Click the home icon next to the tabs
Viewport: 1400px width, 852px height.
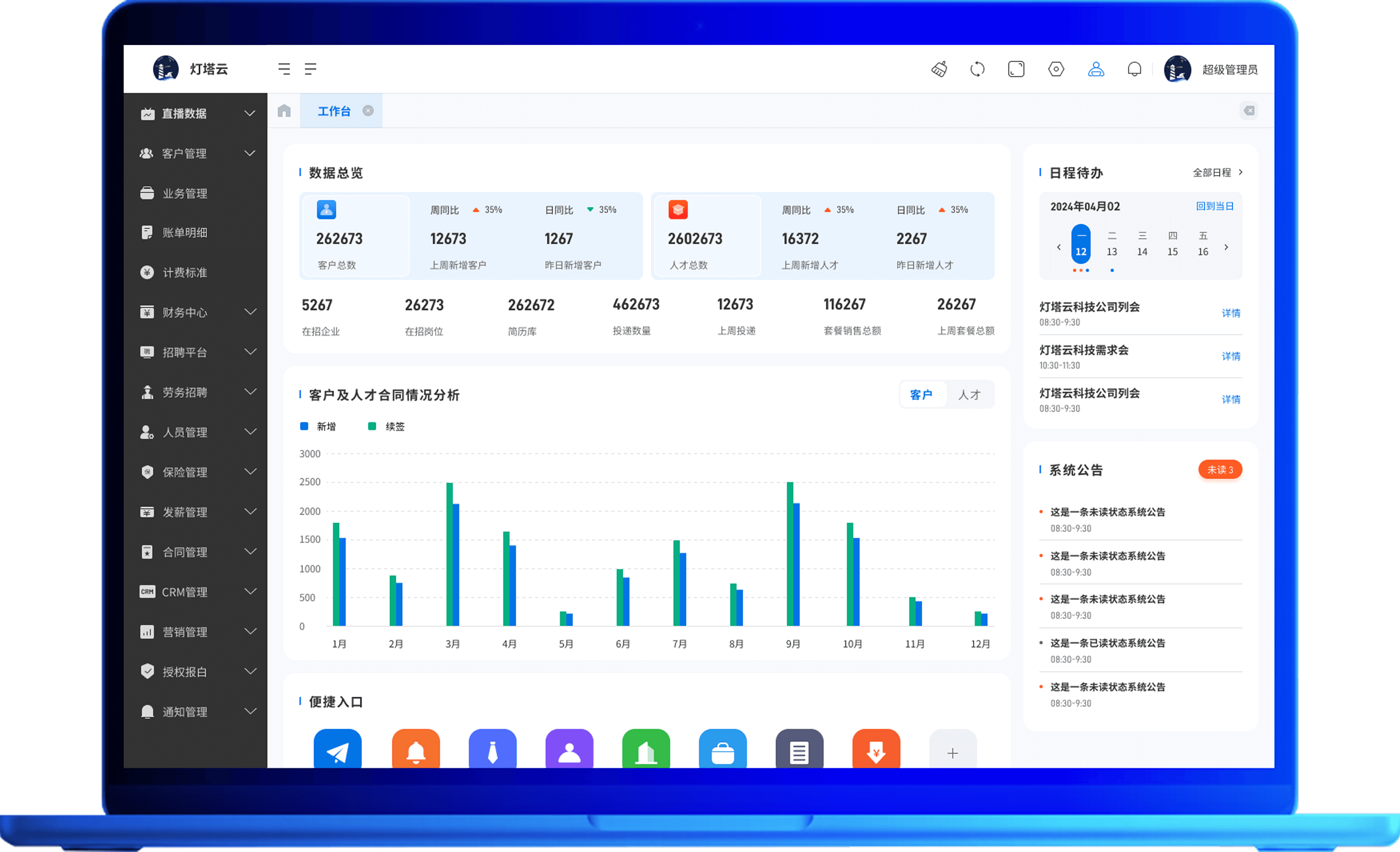click(x=284, y=111)
